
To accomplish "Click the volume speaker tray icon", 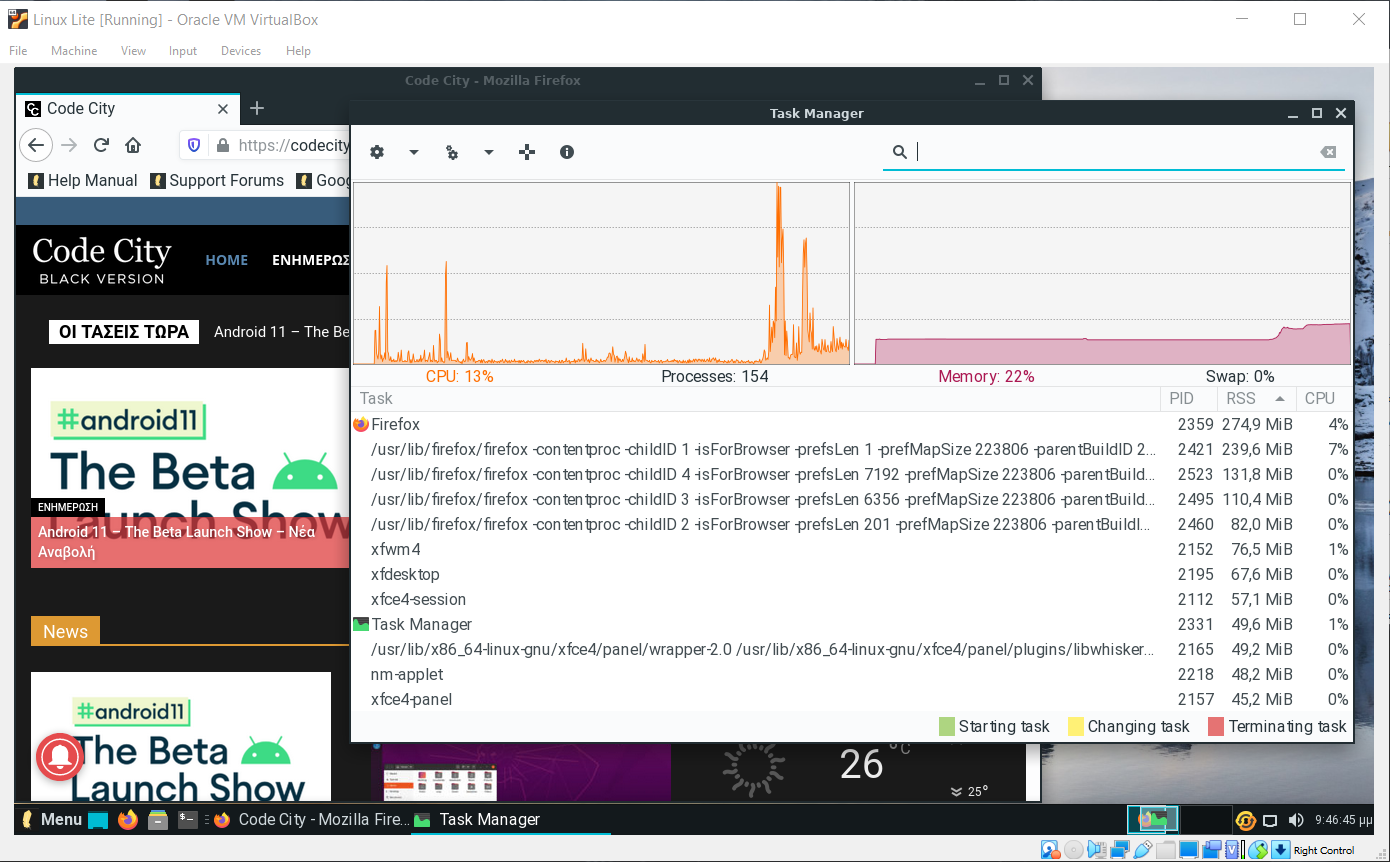I will [x=1296, y=821].
